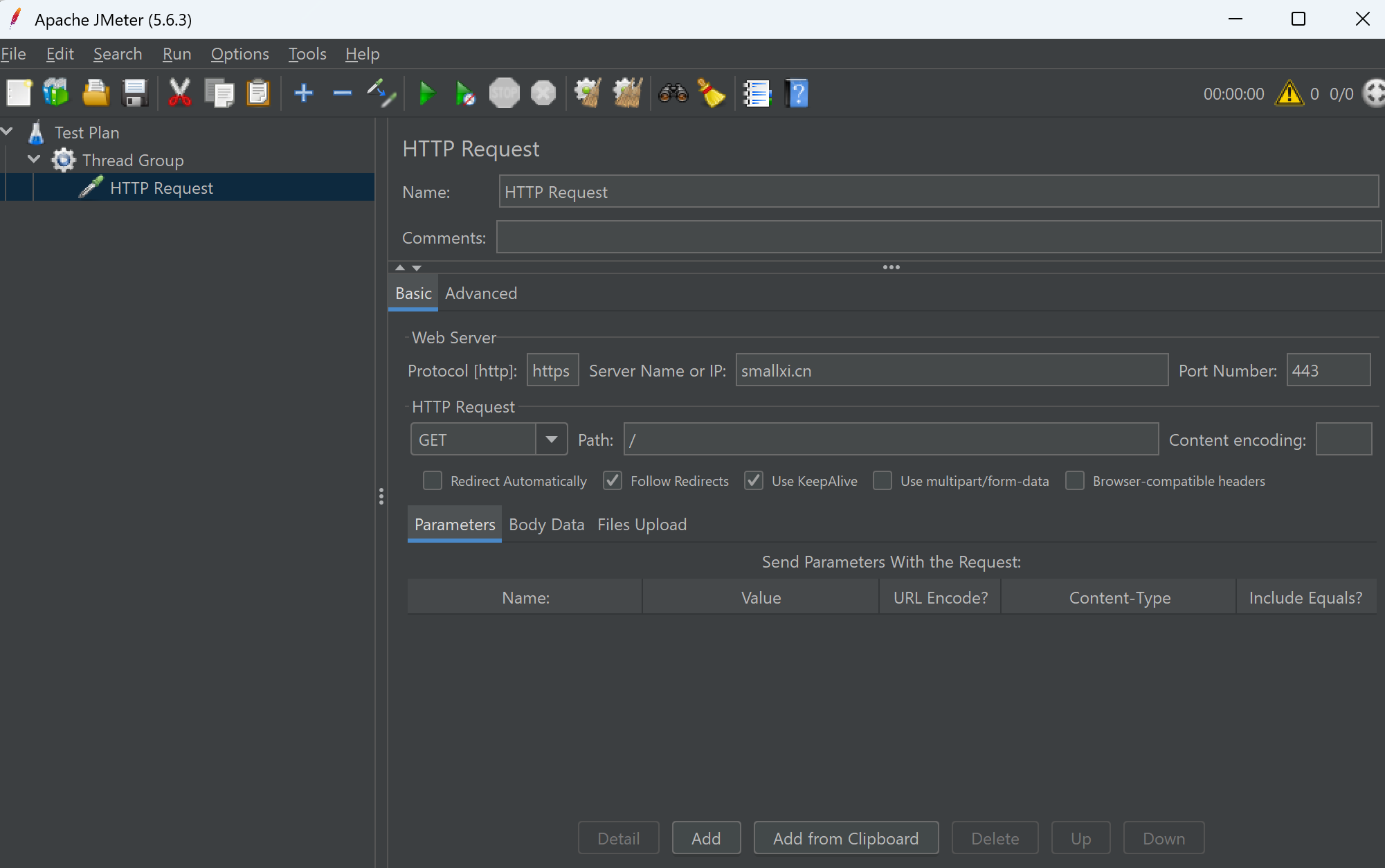Click the Add parameter button
The height and width of the screenshot is (868, 1385).
point(706,838)
